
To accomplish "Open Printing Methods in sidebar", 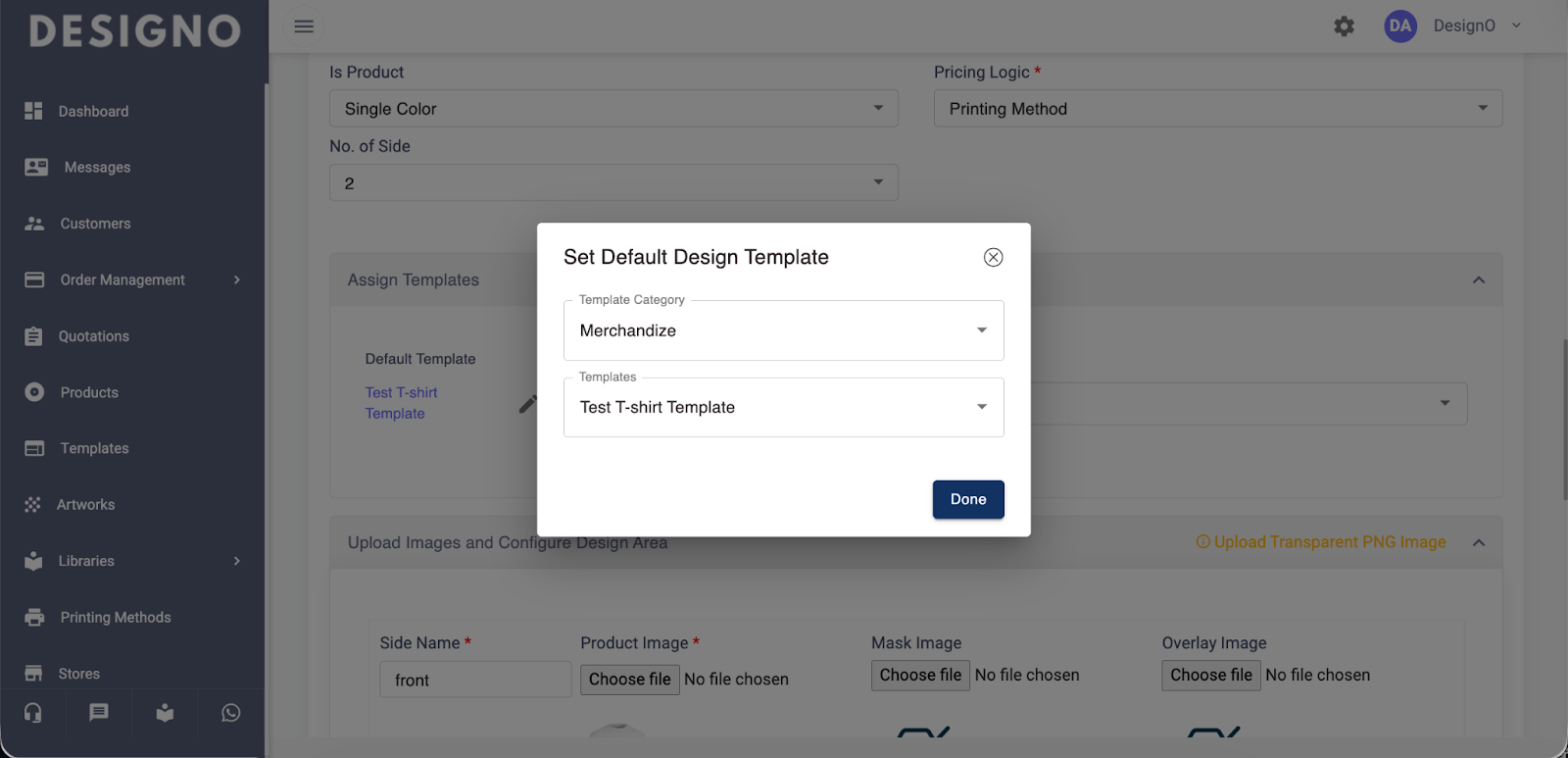I will coord(115,618).
